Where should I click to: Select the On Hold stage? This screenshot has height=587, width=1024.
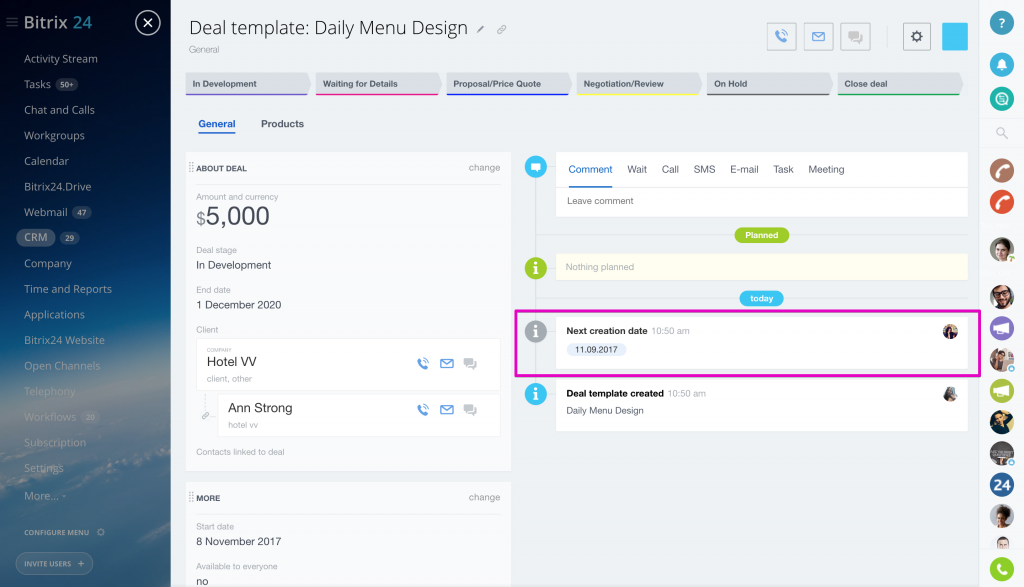tap(769, 84)
